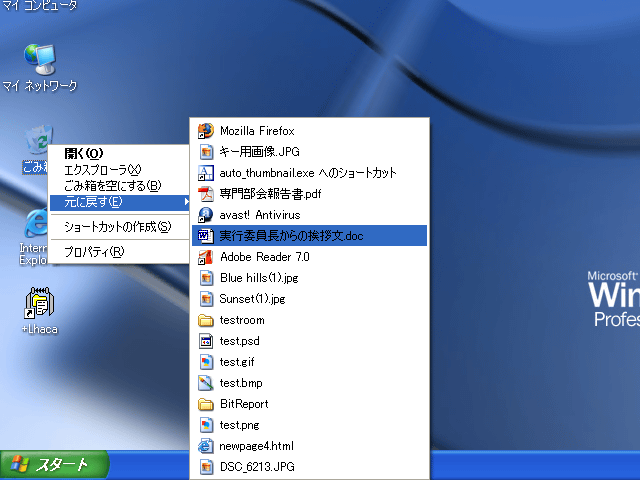The width and height of the screenshot is (640, 480).
Task: Open the スタート button on the taskbar
Action: point(55,465)
